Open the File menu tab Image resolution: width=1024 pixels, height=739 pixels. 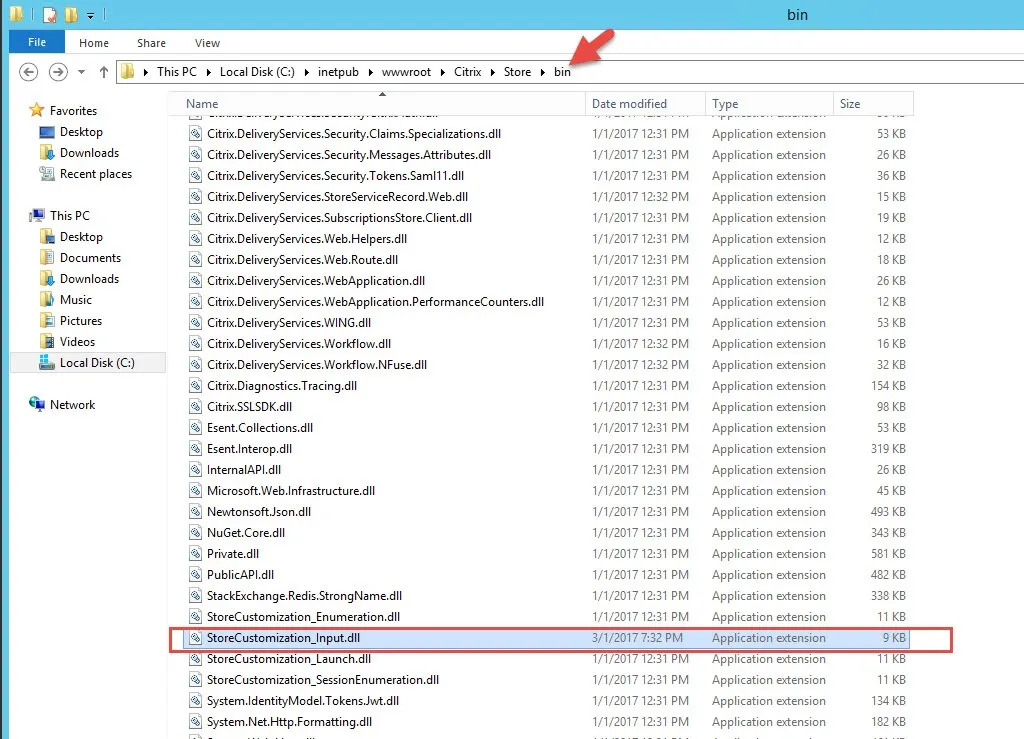coord(37,43)
